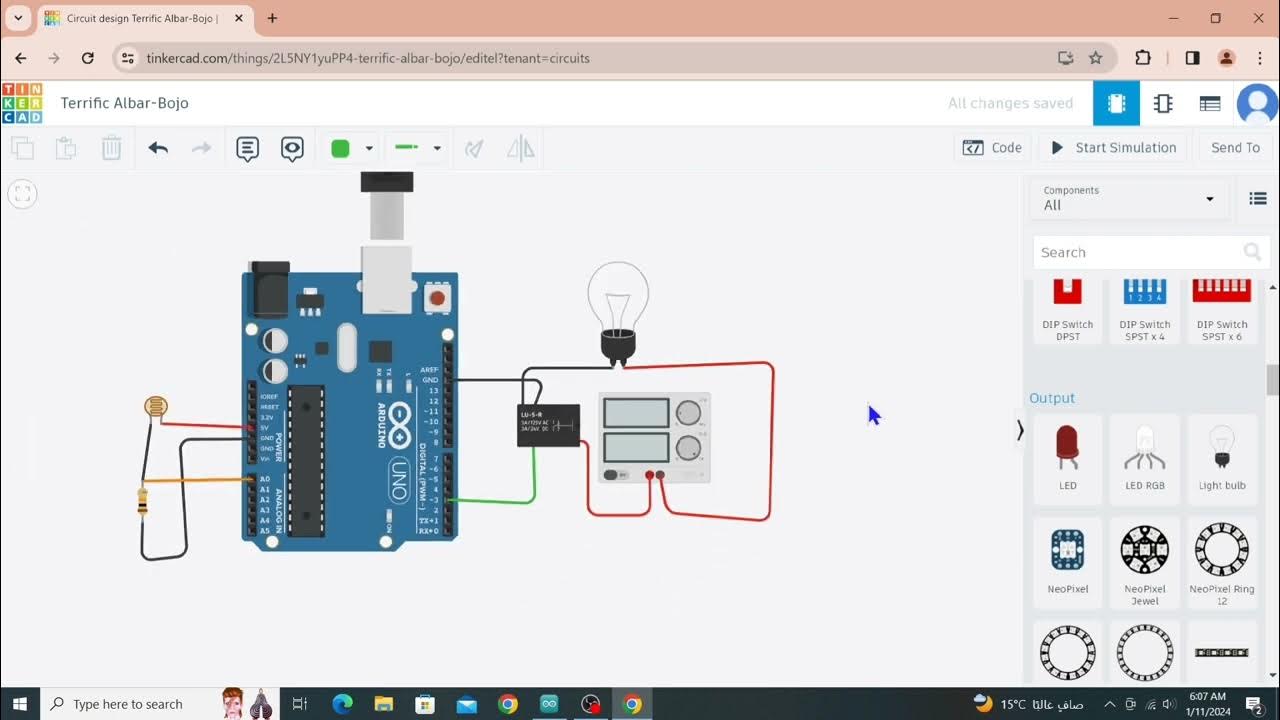Select DIP Switch SPST x 4
This screenshot has width=1280, height=720.
pos(1145,311)
